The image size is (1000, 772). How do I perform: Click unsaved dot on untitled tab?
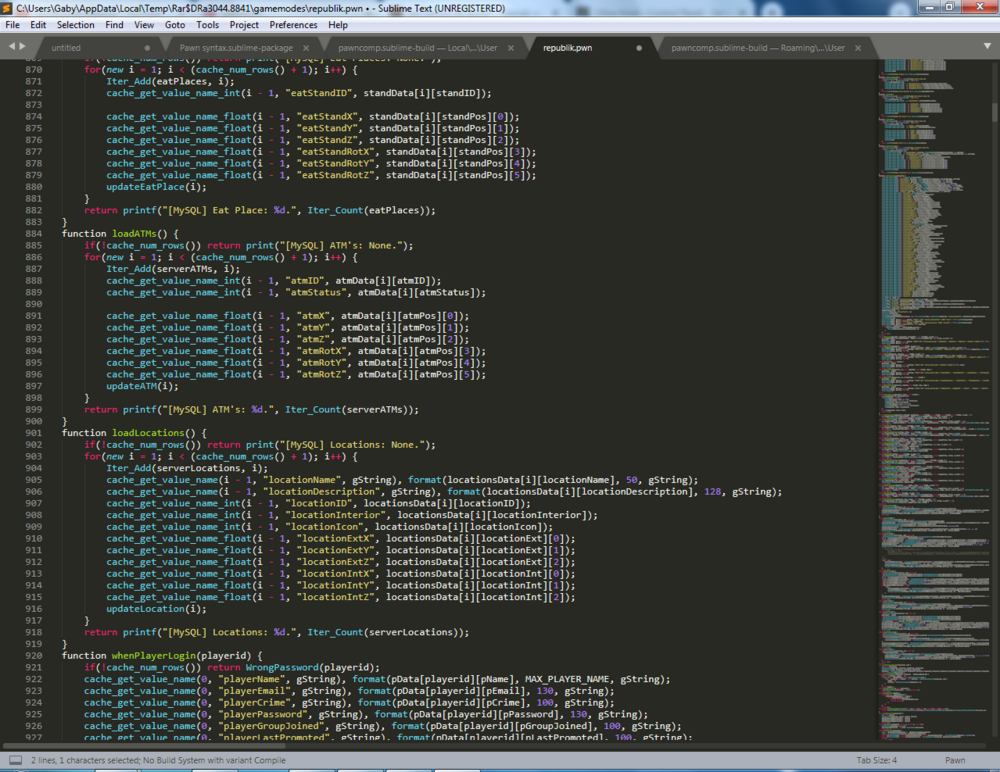(x=147, y=48)
